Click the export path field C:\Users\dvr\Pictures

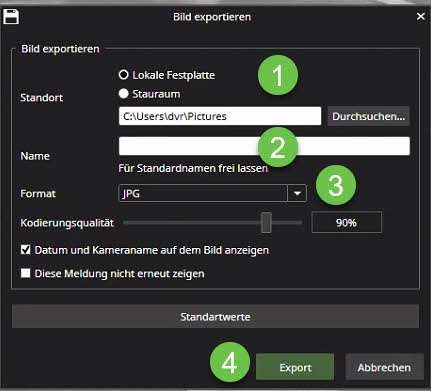coord(220,116)
